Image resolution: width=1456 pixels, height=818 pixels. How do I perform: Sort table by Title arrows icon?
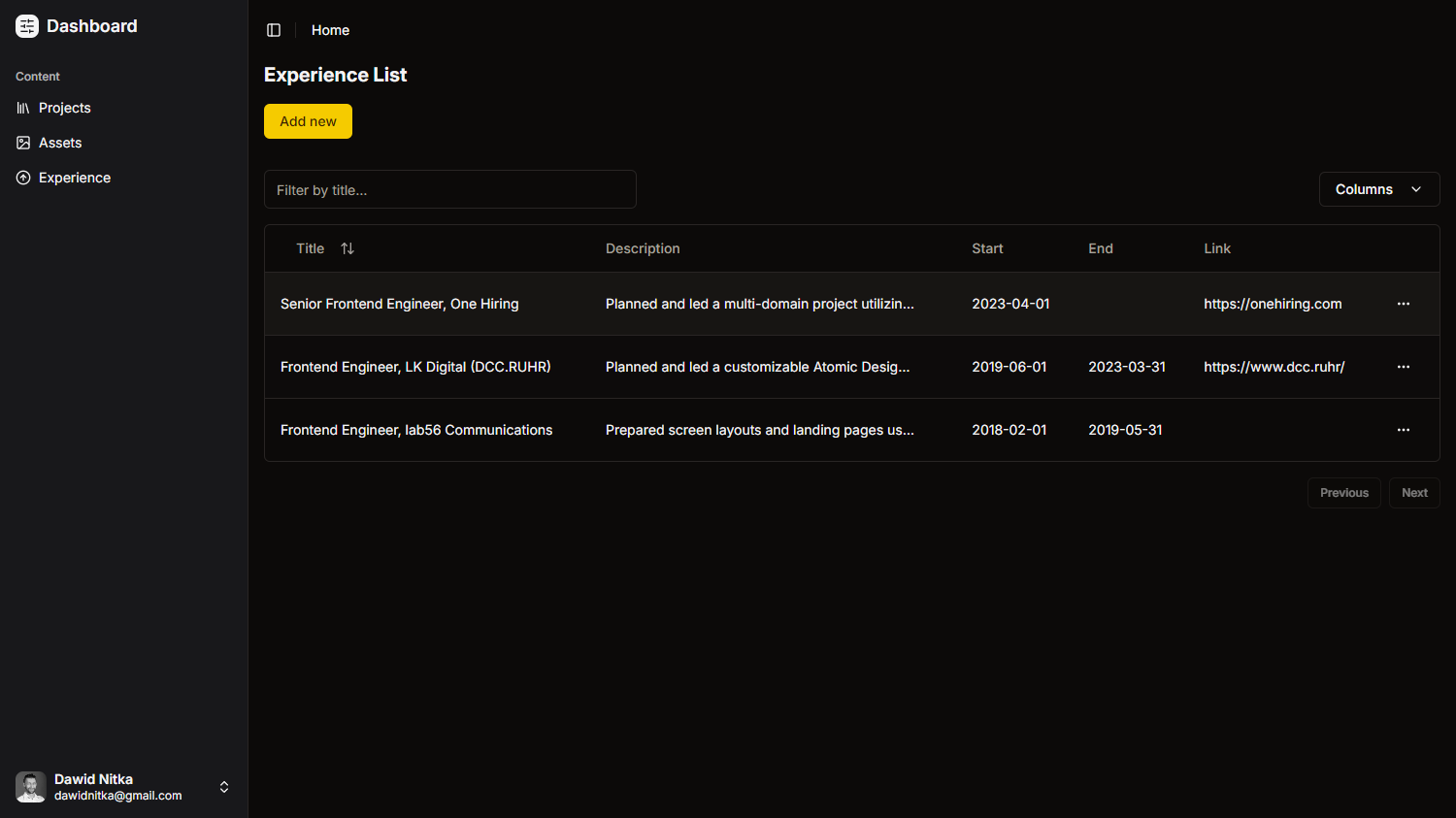(347, 248)
